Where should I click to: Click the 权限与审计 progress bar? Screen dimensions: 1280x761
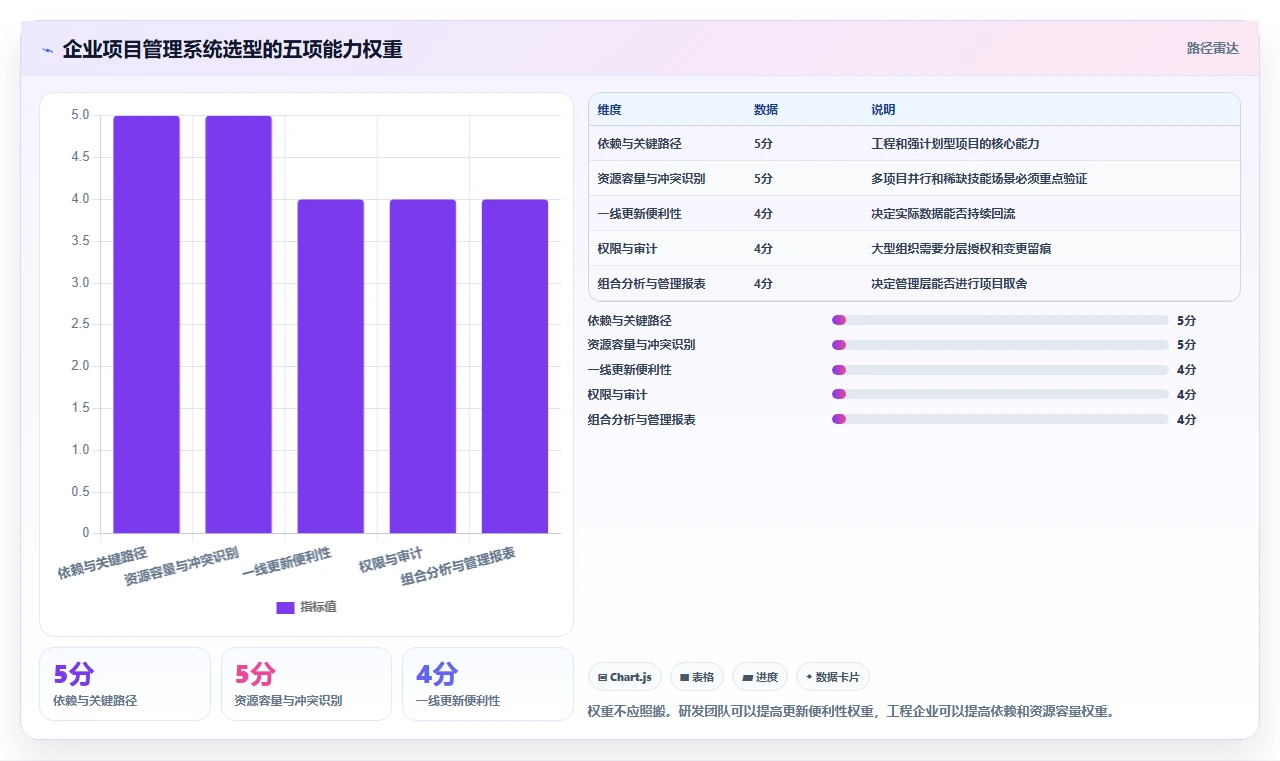click(x=1000, y=394)
